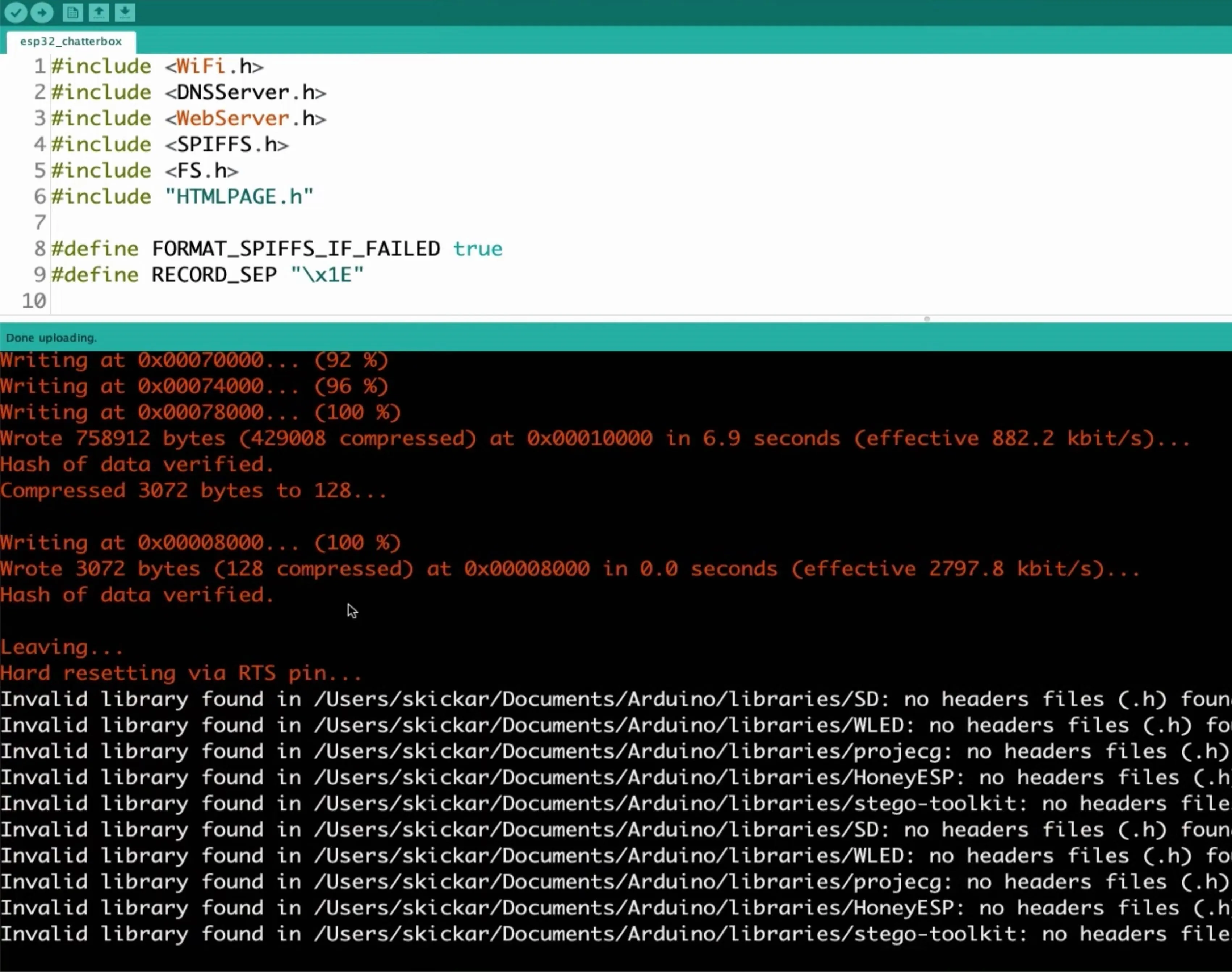Screen dimensions: 1232x972
Task: Click the Verify checkmark button
Action: tap(15, 12)
